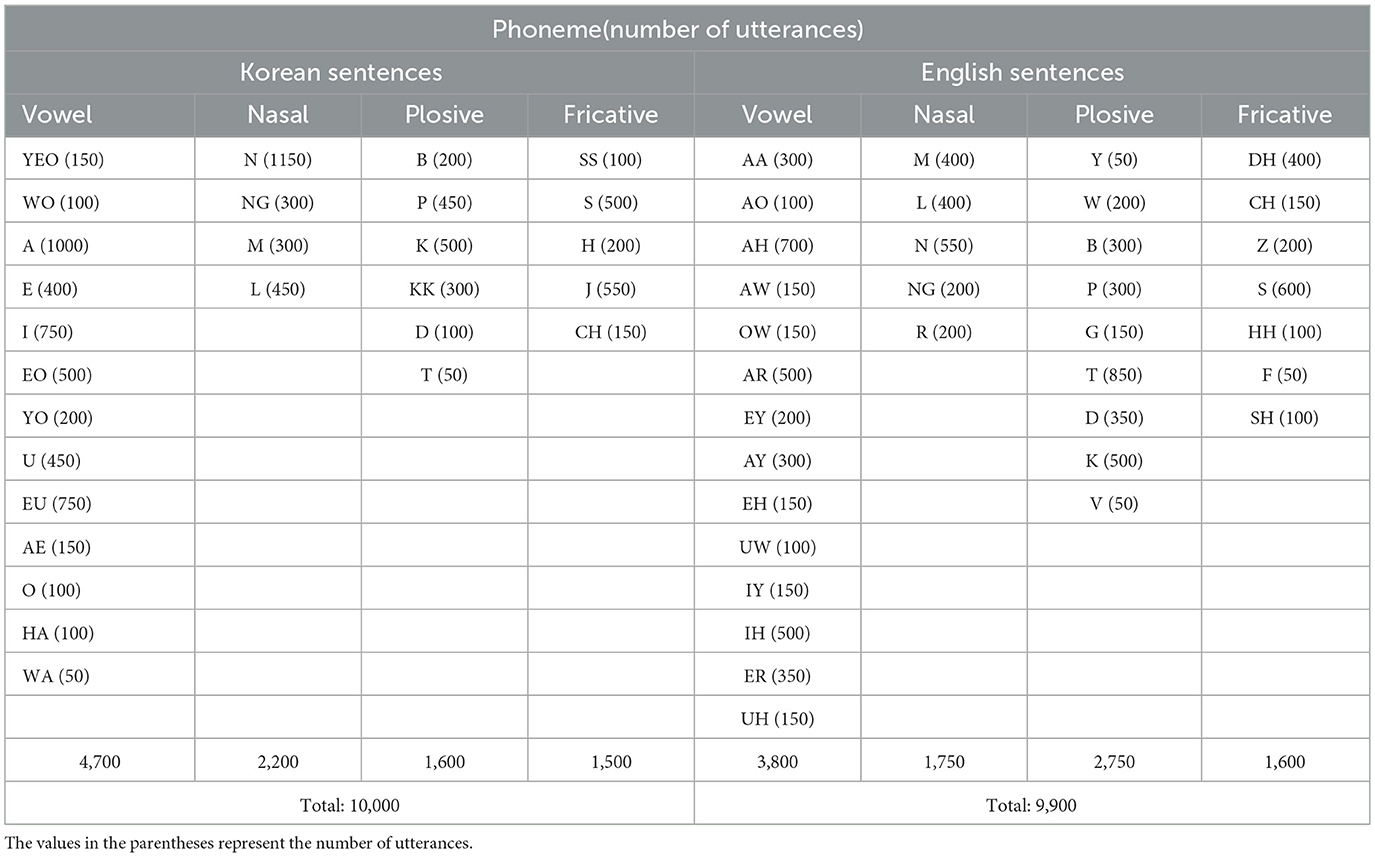Click the "R (200)" nasal cell
This screenshot has width=1375, height=857.
click(944, 332)
